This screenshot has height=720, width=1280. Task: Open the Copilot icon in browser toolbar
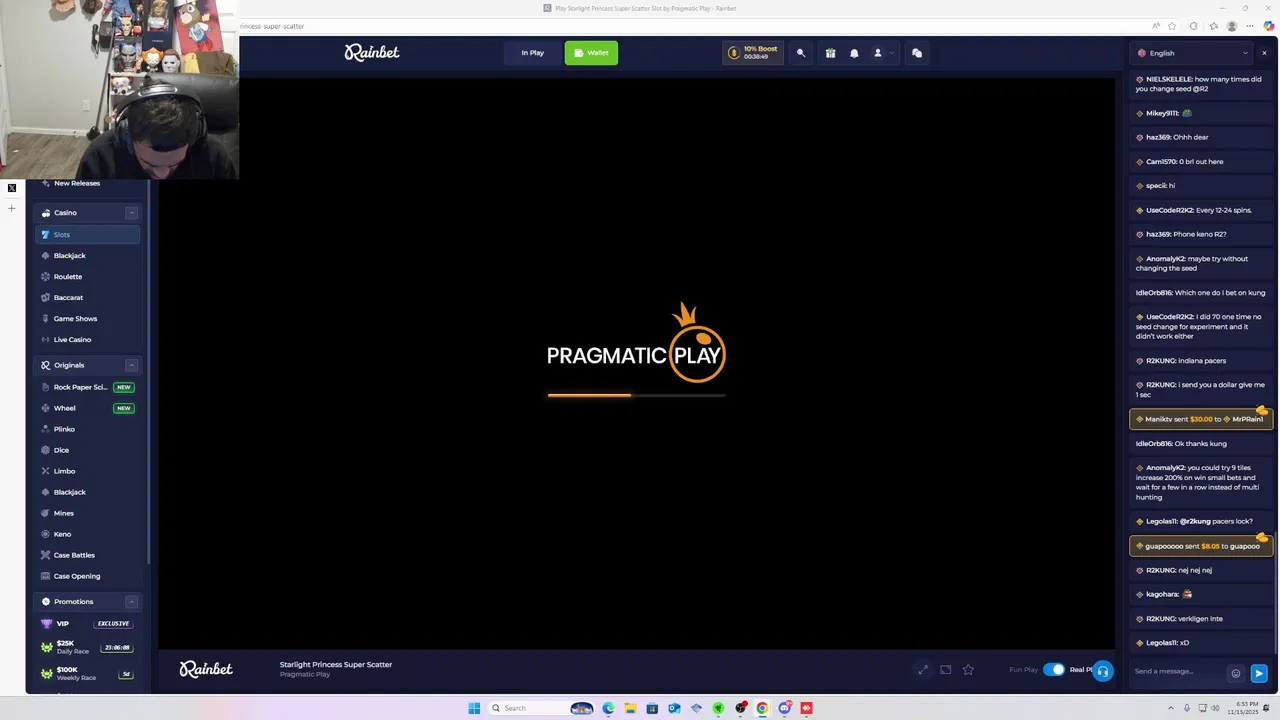(x=1268, y=26)
